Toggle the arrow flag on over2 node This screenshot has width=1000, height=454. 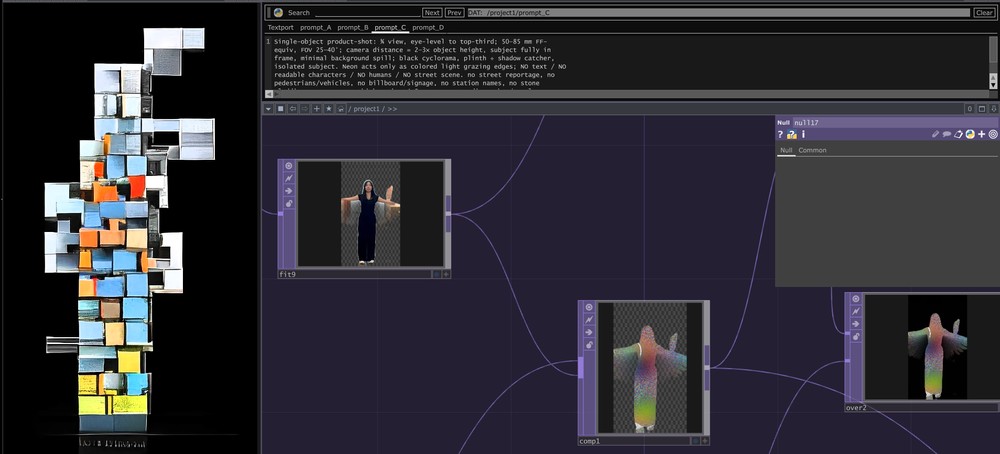(x=856, y=324)
